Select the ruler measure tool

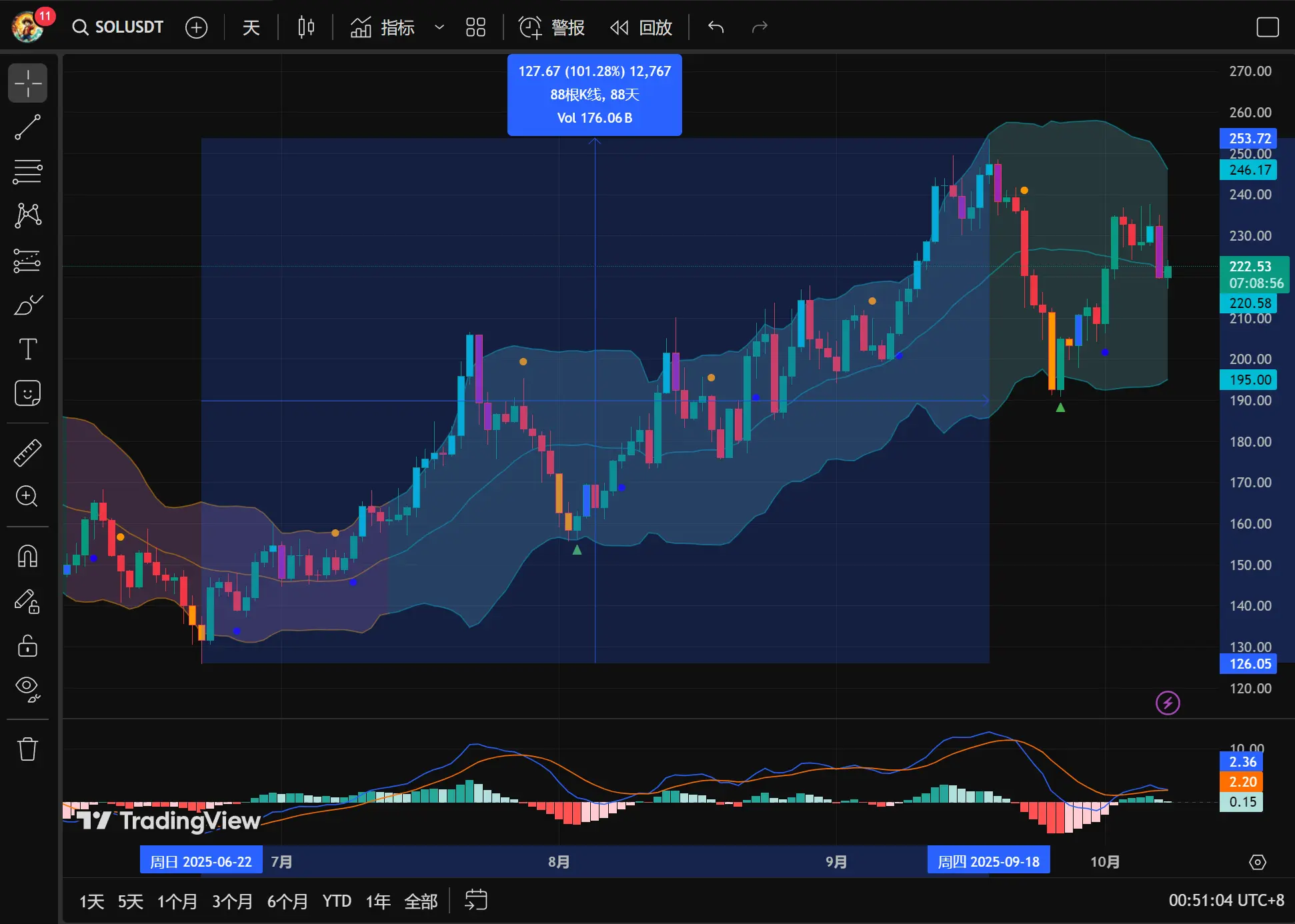coord(27,453)
